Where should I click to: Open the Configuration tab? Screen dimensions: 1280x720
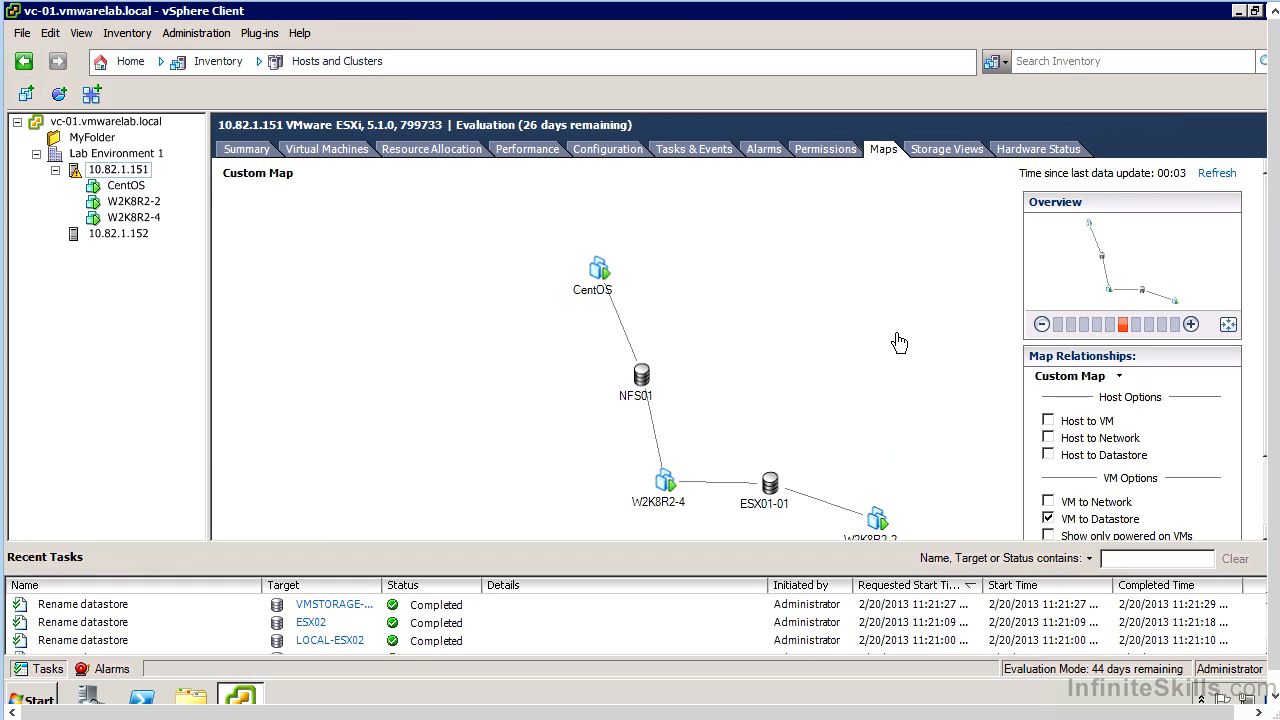pyautogui.click(x=607, y=149)
